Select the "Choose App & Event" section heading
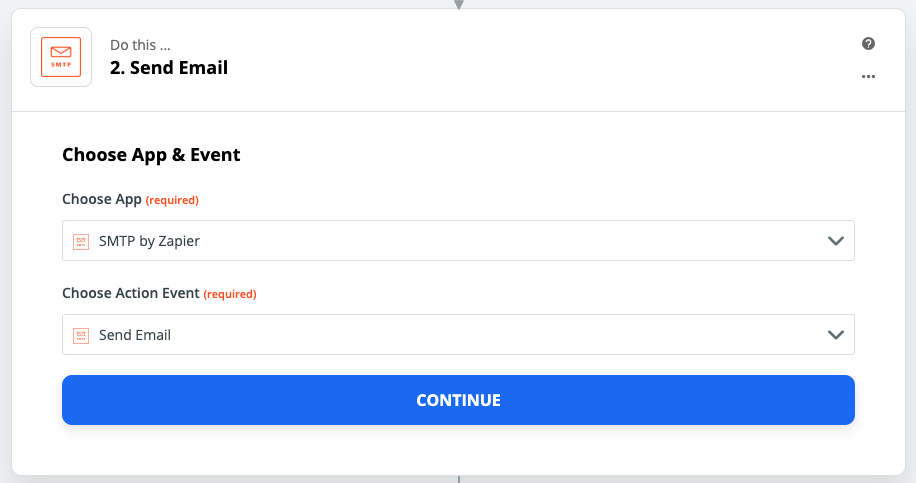Viewport: 916px width, 483px height. [151, 155]
